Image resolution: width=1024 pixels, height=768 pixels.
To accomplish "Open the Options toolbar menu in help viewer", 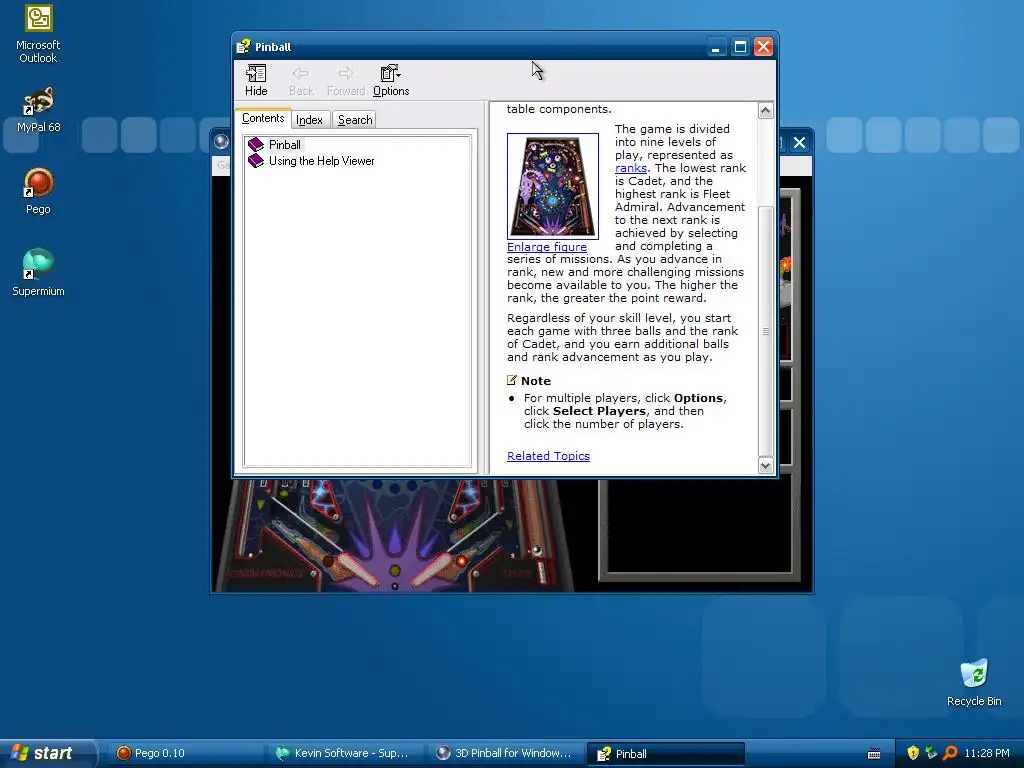I will (x=391, y=81).
